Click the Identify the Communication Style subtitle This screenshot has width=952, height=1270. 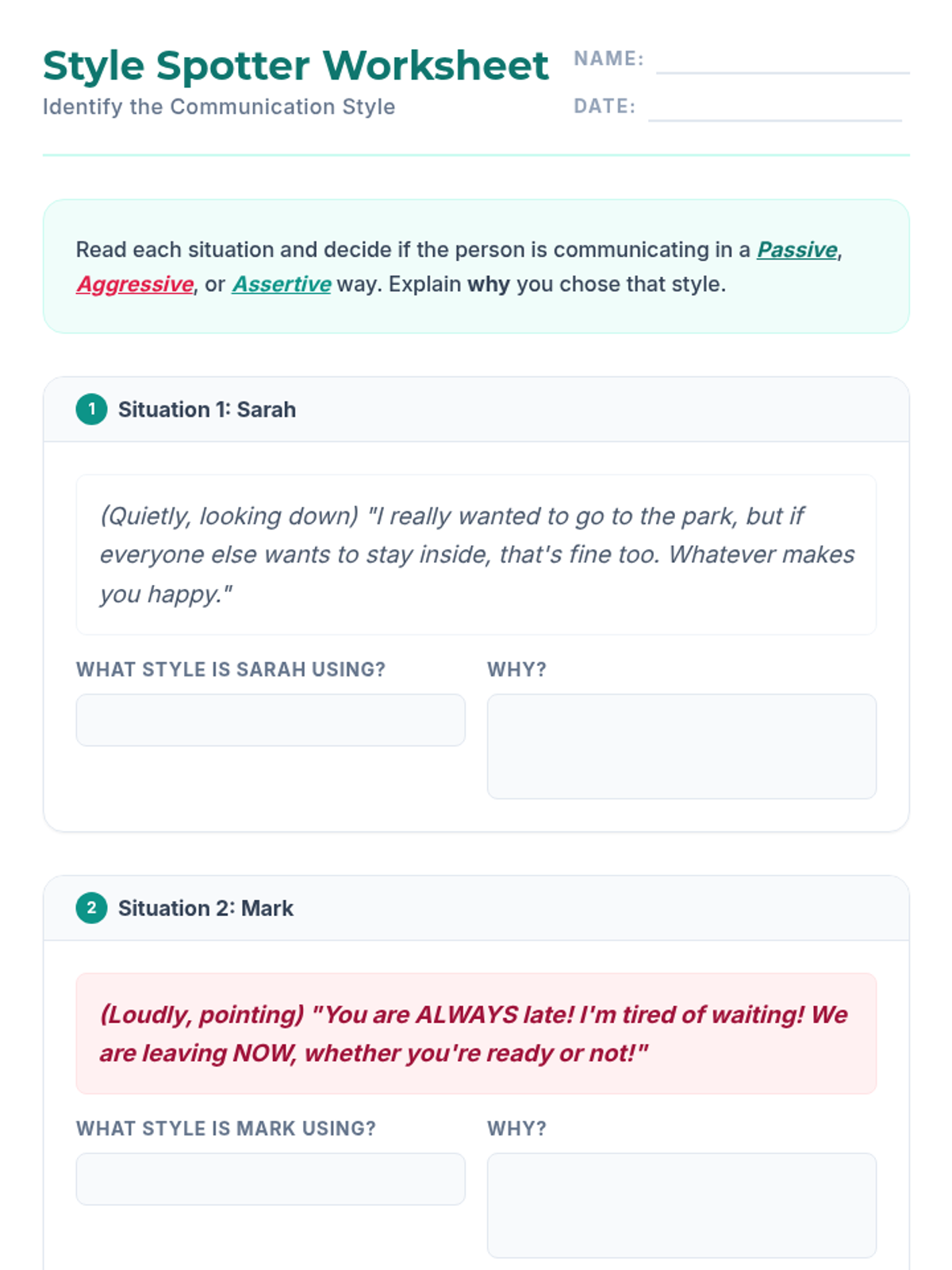click(219, 107)
